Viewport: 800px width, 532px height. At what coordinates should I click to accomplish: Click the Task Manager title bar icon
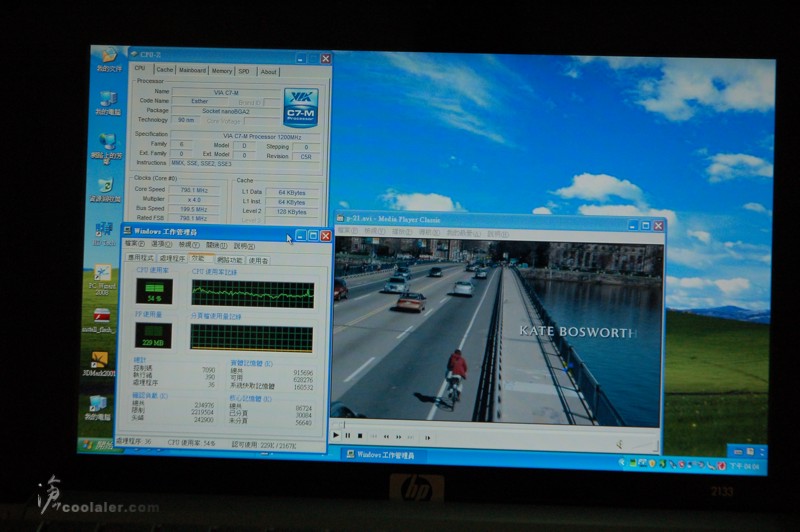pyautogui.click(x=128, y=231)
